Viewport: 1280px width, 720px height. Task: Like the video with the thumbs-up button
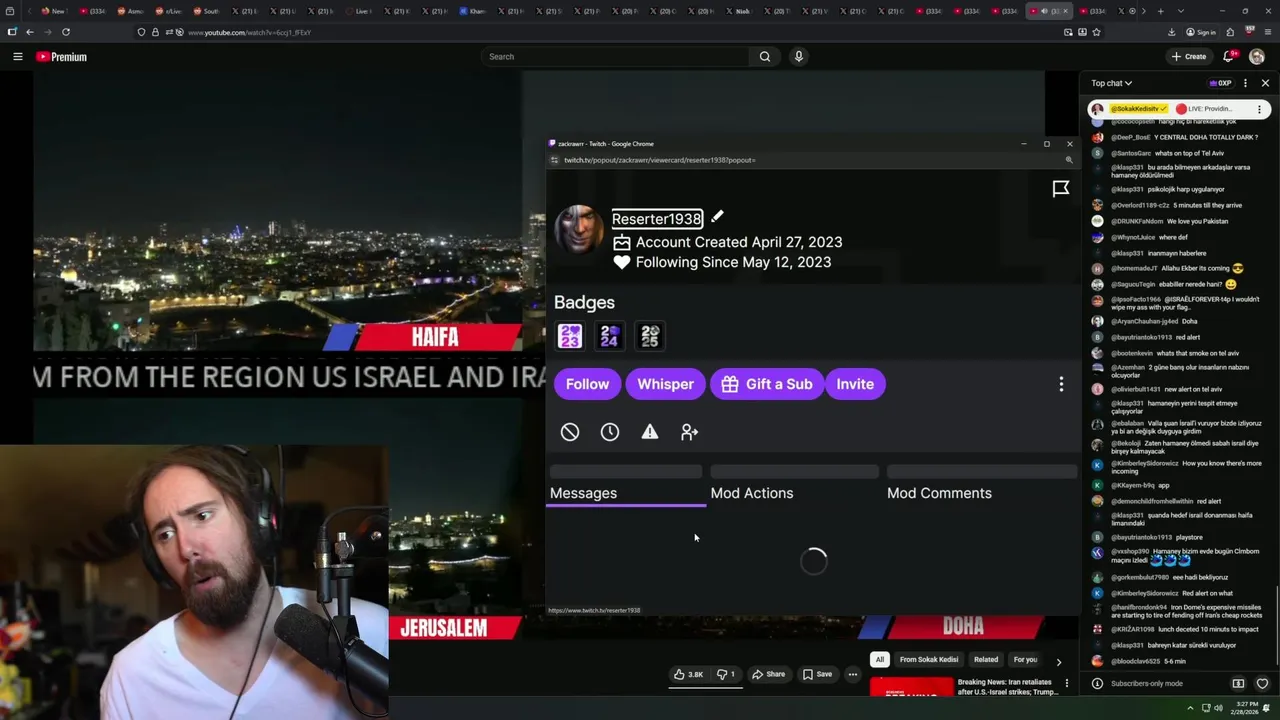[x=688, y=674]
